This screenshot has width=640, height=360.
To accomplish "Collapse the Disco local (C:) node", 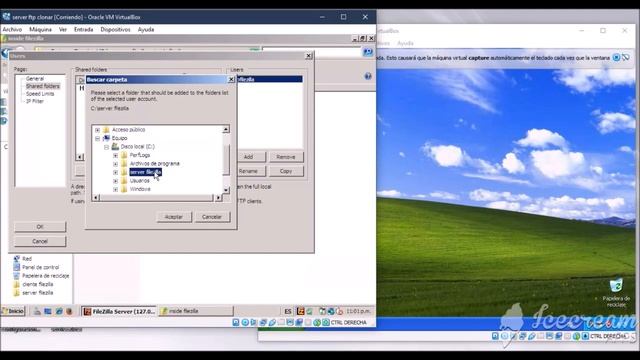I will click(107, 147).
